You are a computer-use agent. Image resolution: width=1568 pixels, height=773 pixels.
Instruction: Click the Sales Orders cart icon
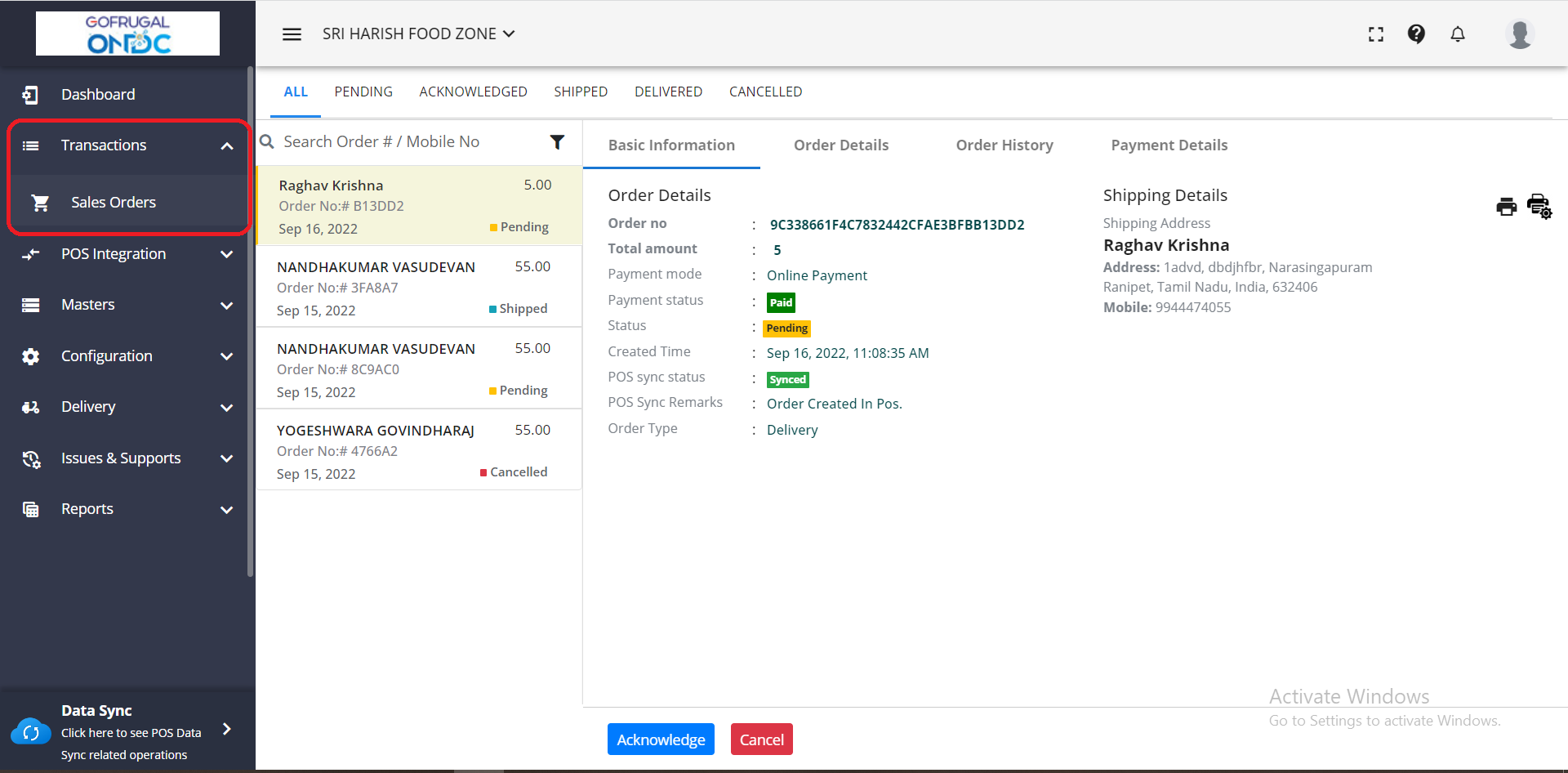[x=40, y=203]
